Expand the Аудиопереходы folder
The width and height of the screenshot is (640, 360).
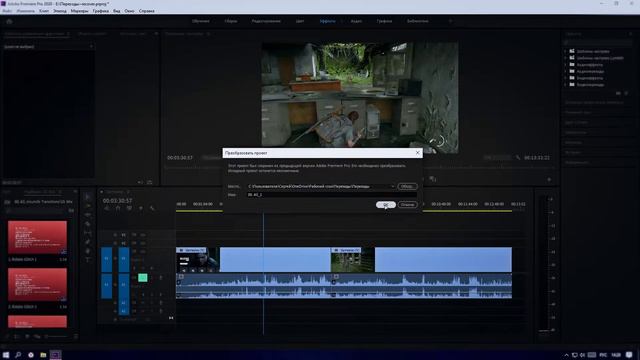tap(566, 71)
